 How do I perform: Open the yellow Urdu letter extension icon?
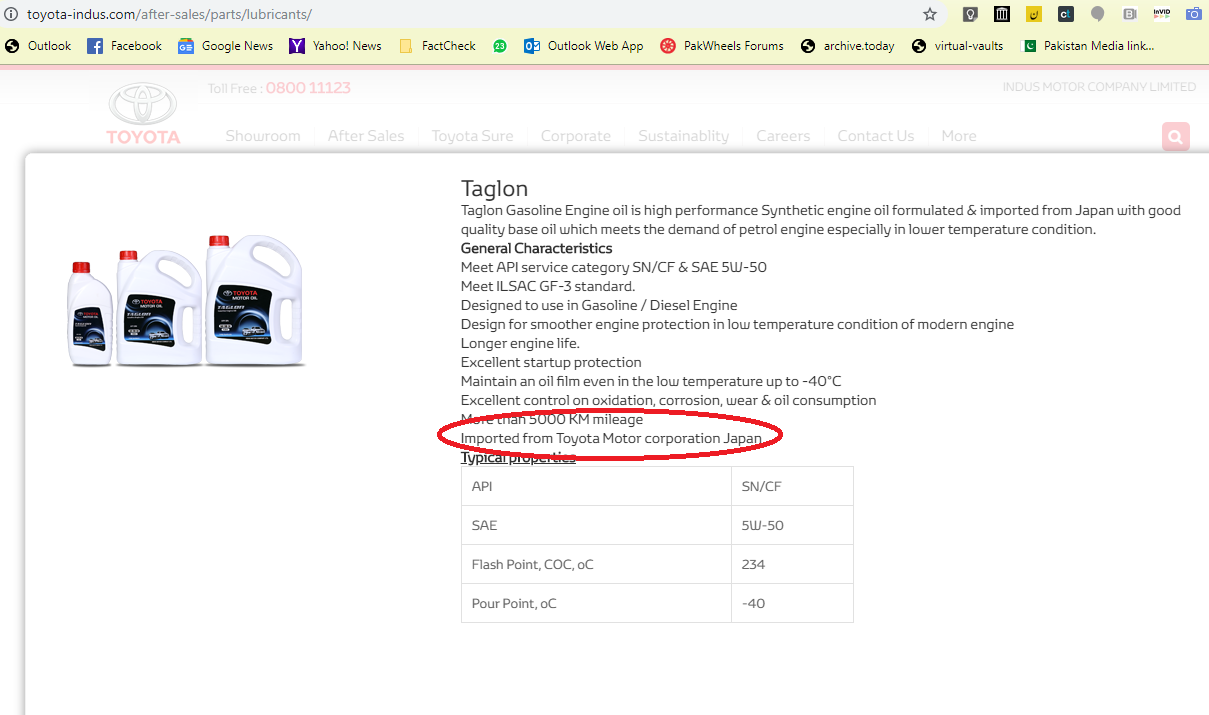1034,14
